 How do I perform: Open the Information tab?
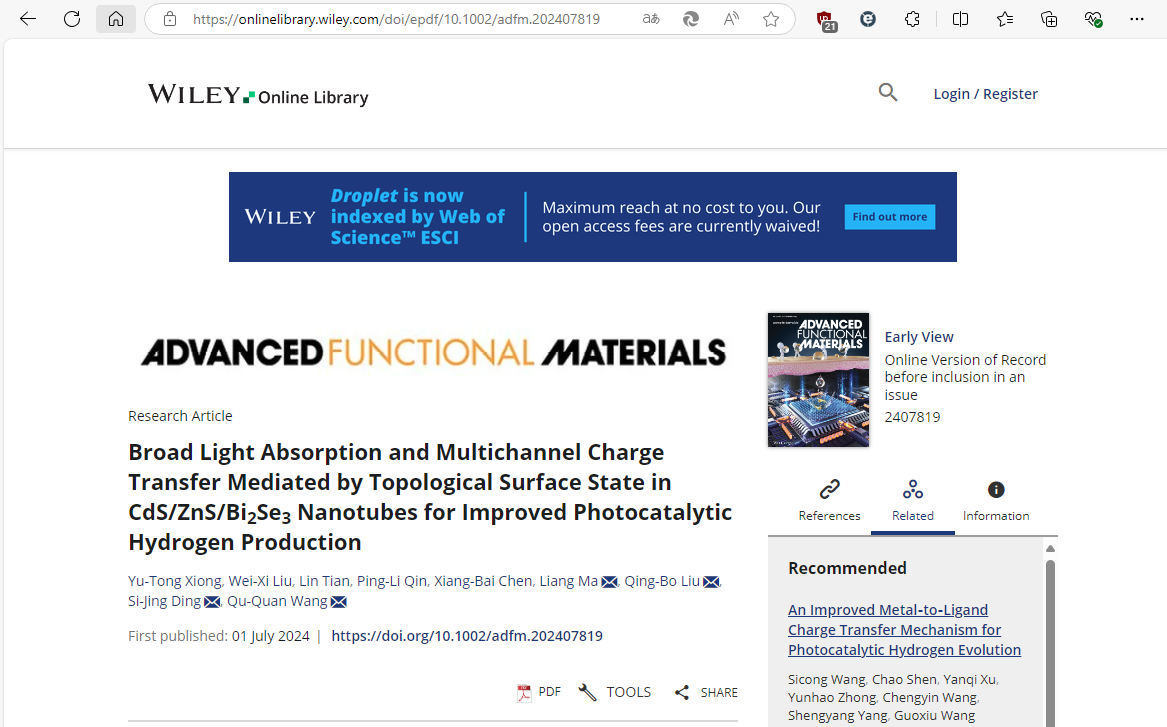[995, 500]
